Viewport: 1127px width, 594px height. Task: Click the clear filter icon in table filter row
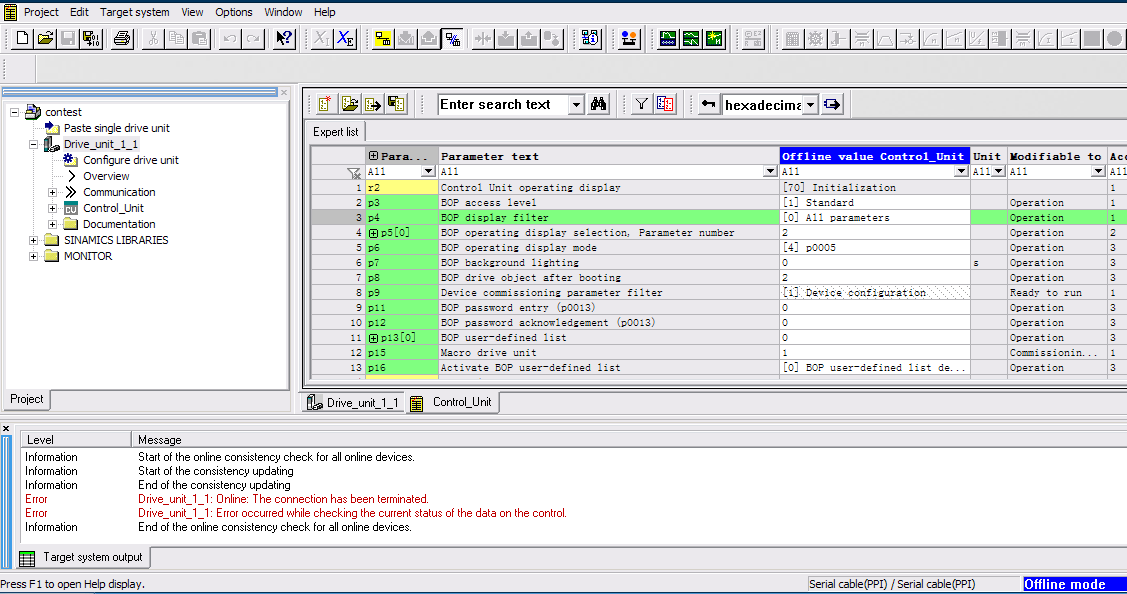click(x=353, y=172)
